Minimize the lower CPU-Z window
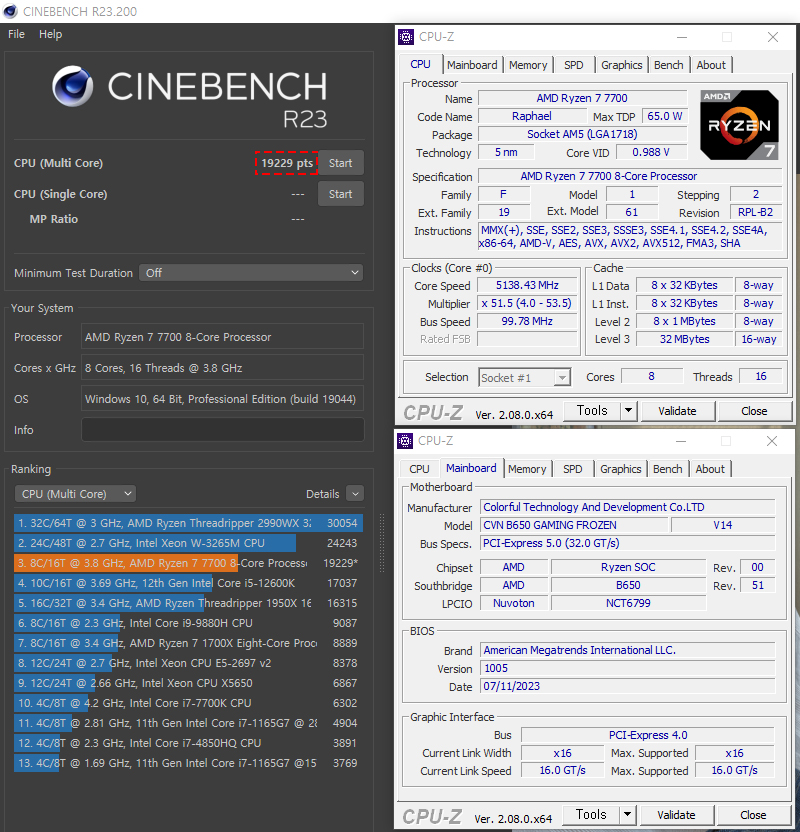 point(681,441)
